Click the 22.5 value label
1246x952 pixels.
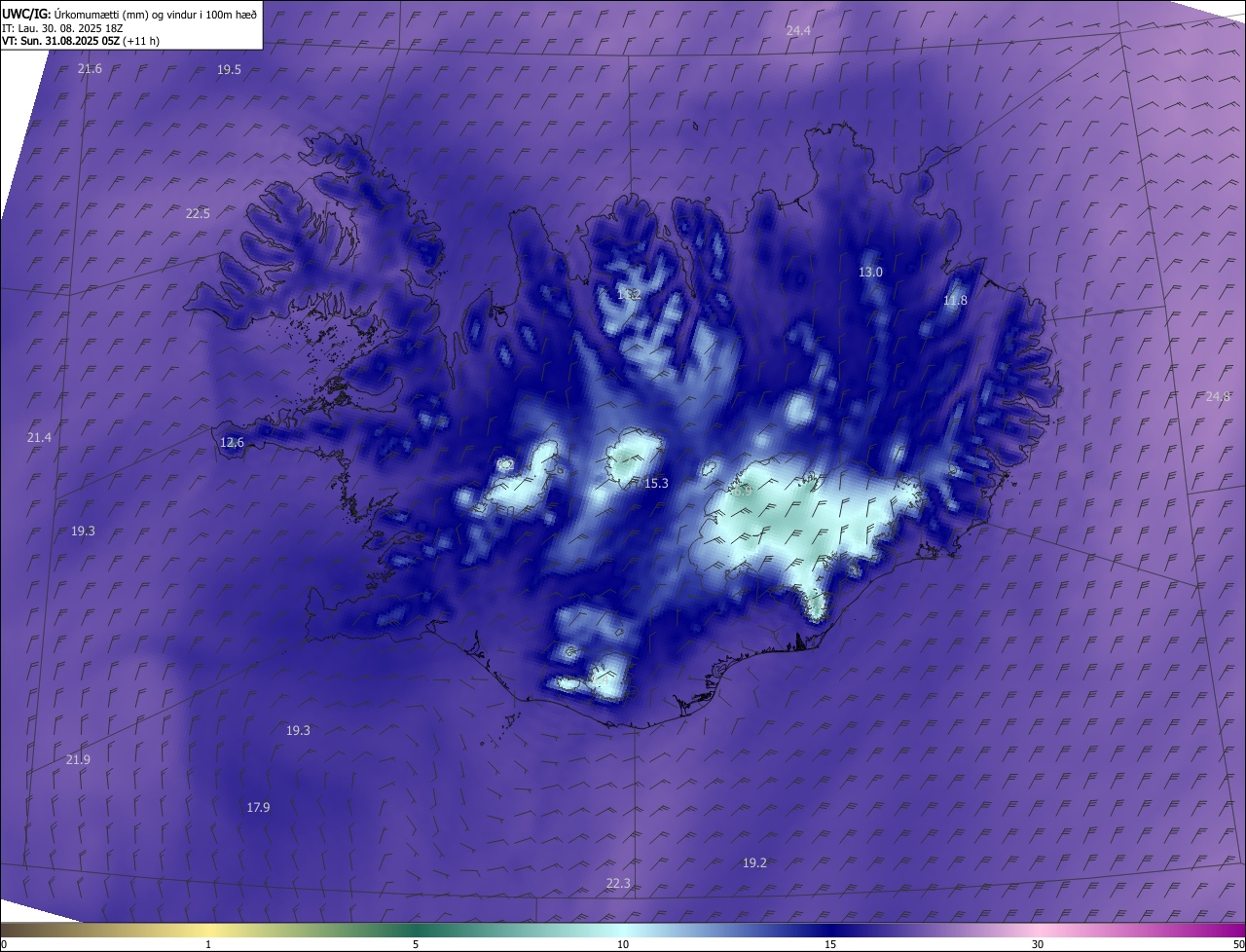[x=198, y=214]
